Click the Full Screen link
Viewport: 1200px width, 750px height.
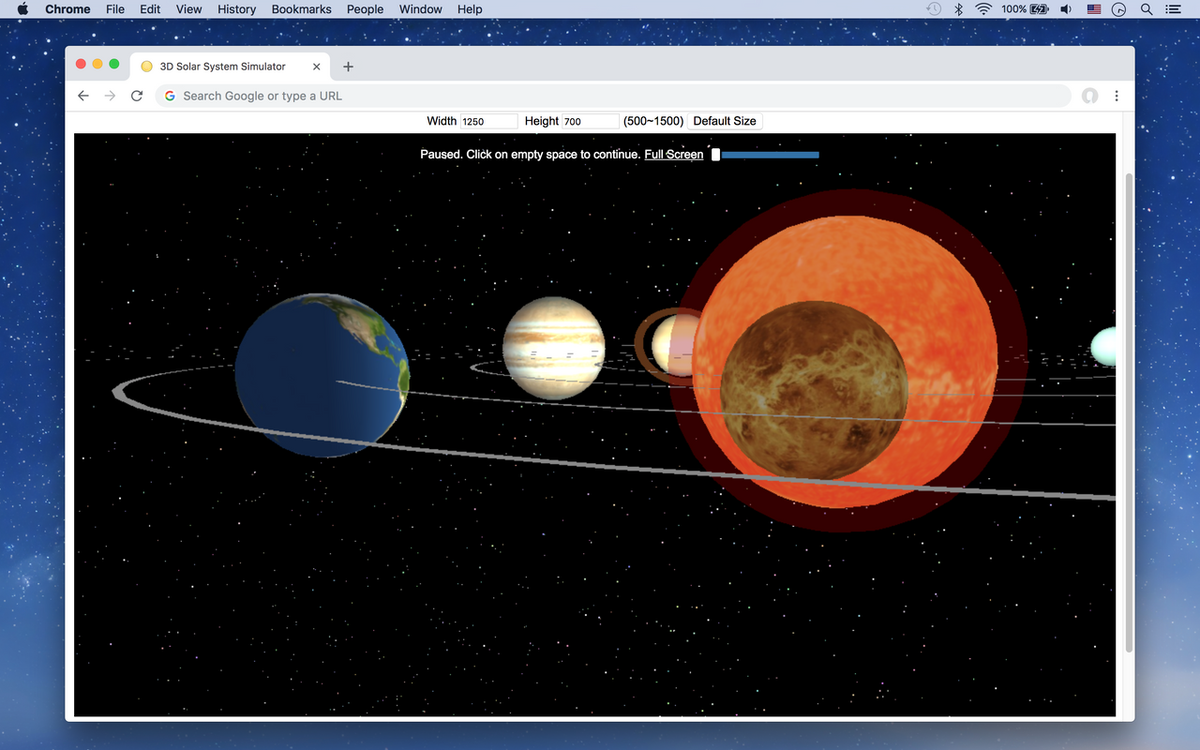pos(673,155)
